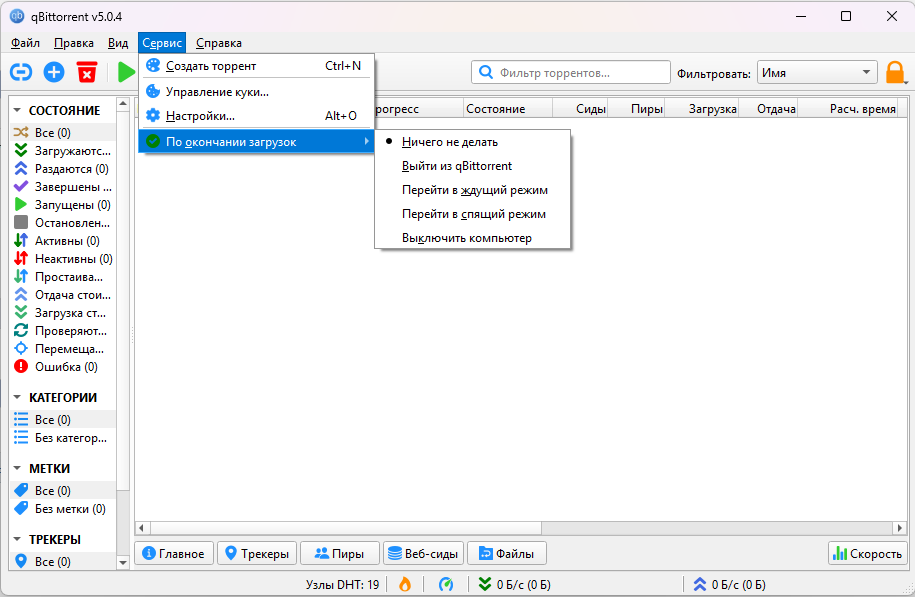The height and width of the screenshot is (597, 915).
Task: Collapse the ТРЕКЕРЫ section
Action: click(17, 539)
